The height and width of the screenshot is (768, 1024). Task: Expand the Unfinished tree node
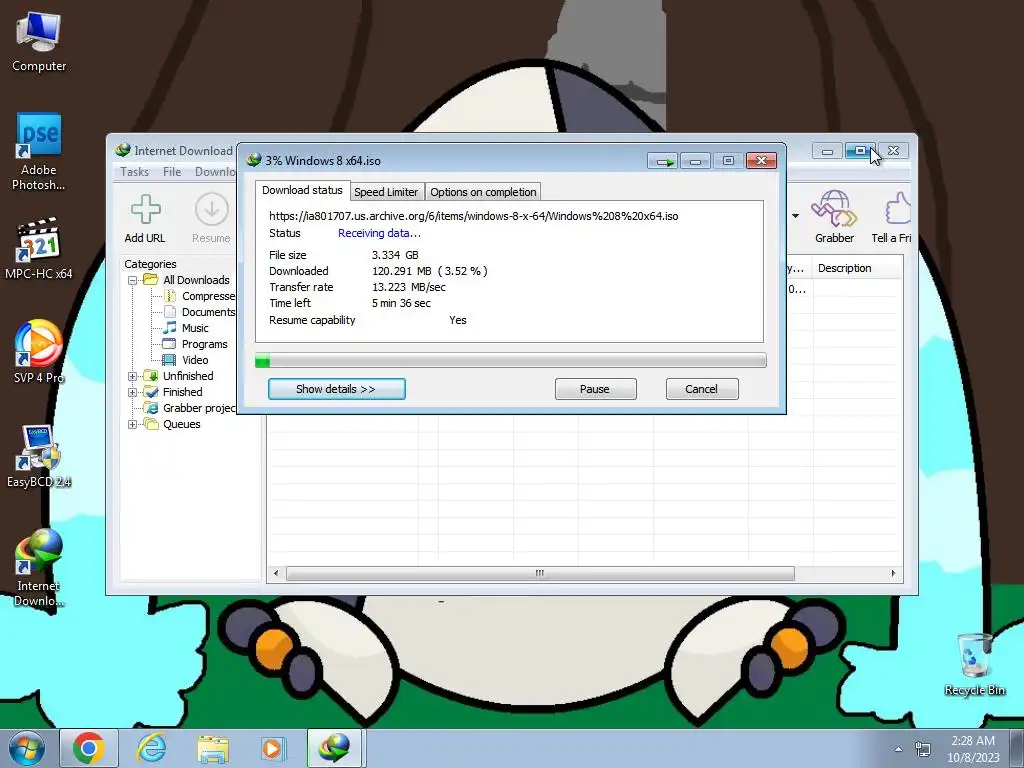coord(133,376)
